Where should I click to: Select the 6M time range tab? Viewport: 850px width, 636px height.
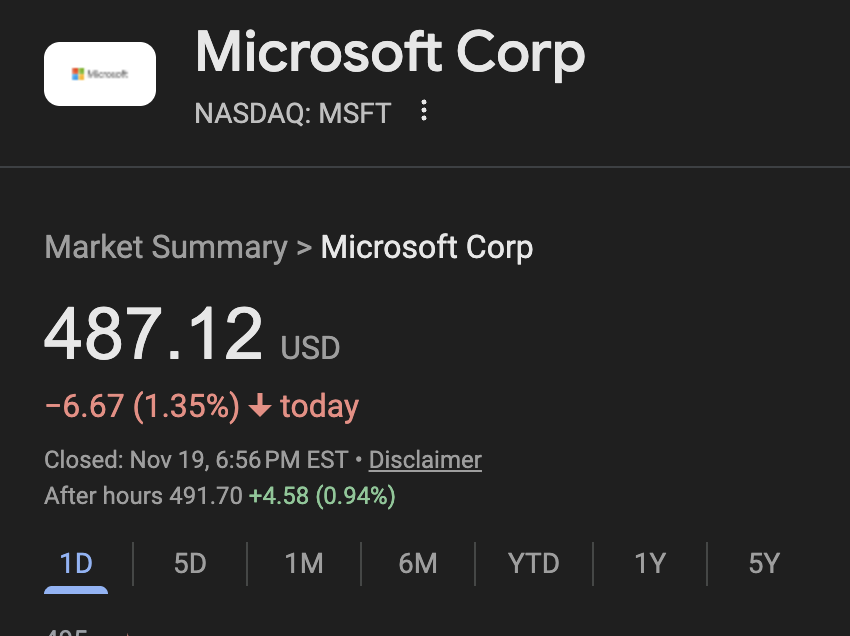[418, 564]
